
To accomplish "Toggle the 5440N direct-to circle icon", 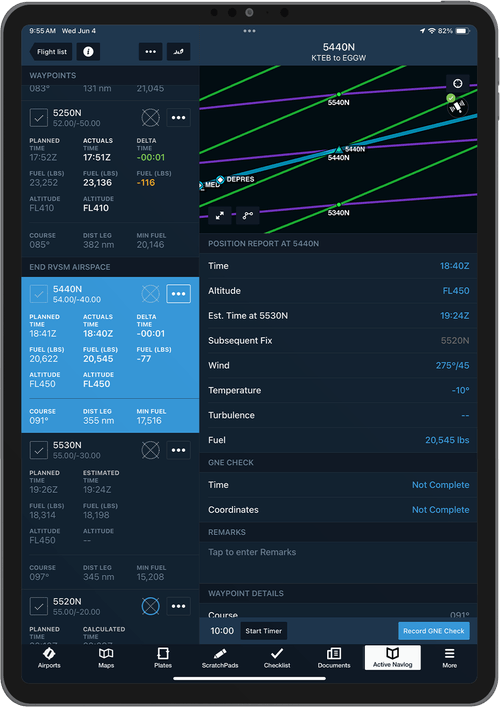I will coord(151,294).
